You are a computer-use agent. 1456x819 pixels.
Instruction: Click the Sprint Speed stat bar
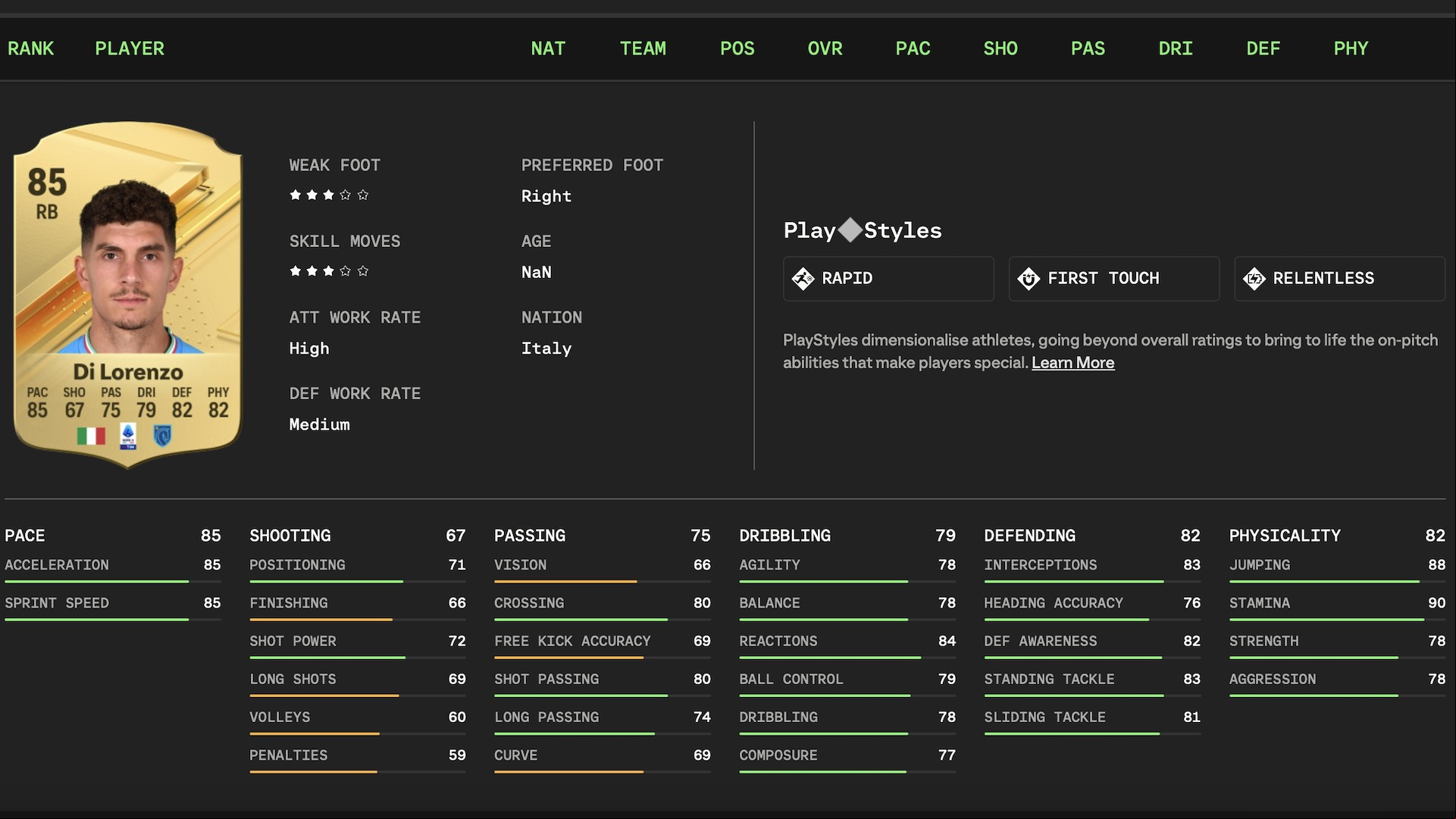(x=113, y=620)
